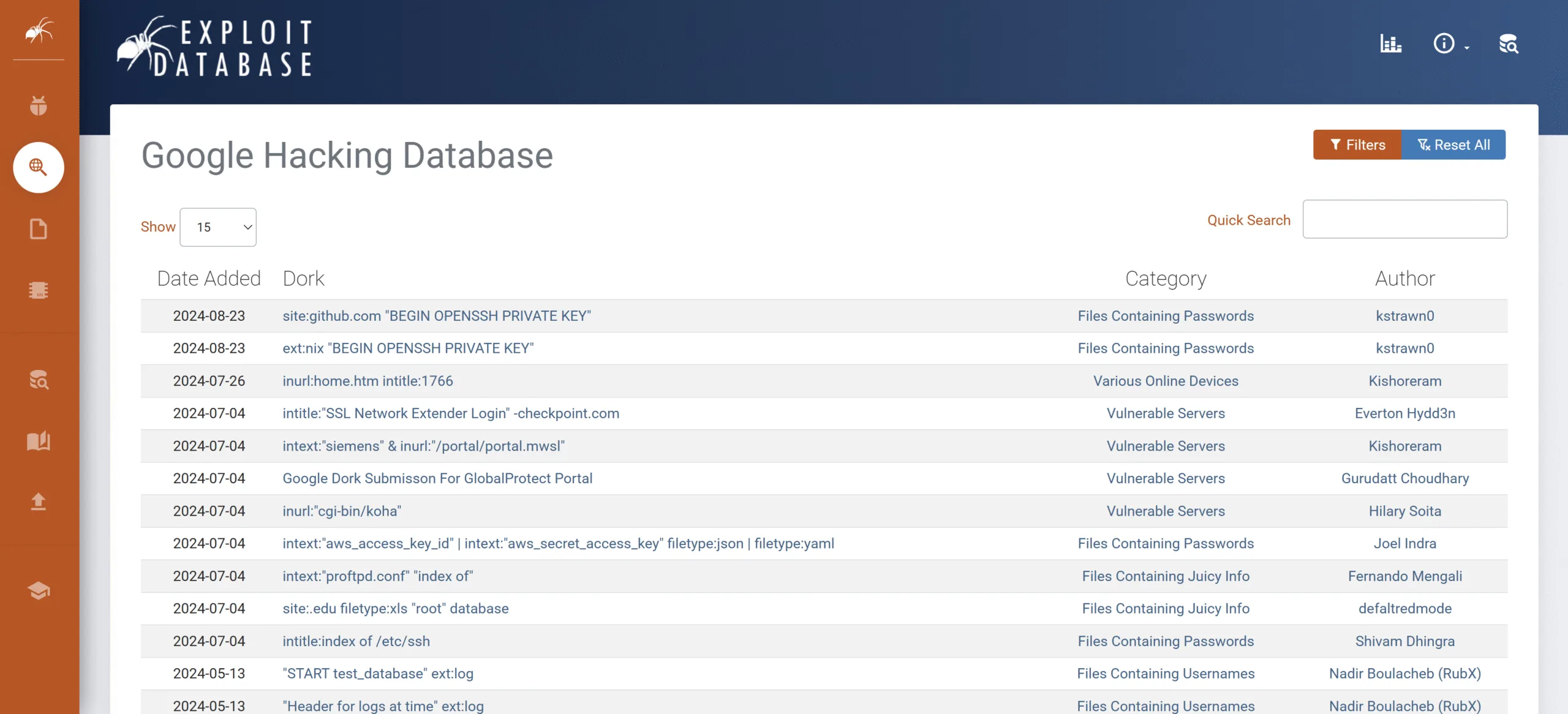Click the spider logo in sidebar
The height and width of the screenshot is (714, 1568).
pyautogui.click(x=39, y=30)
